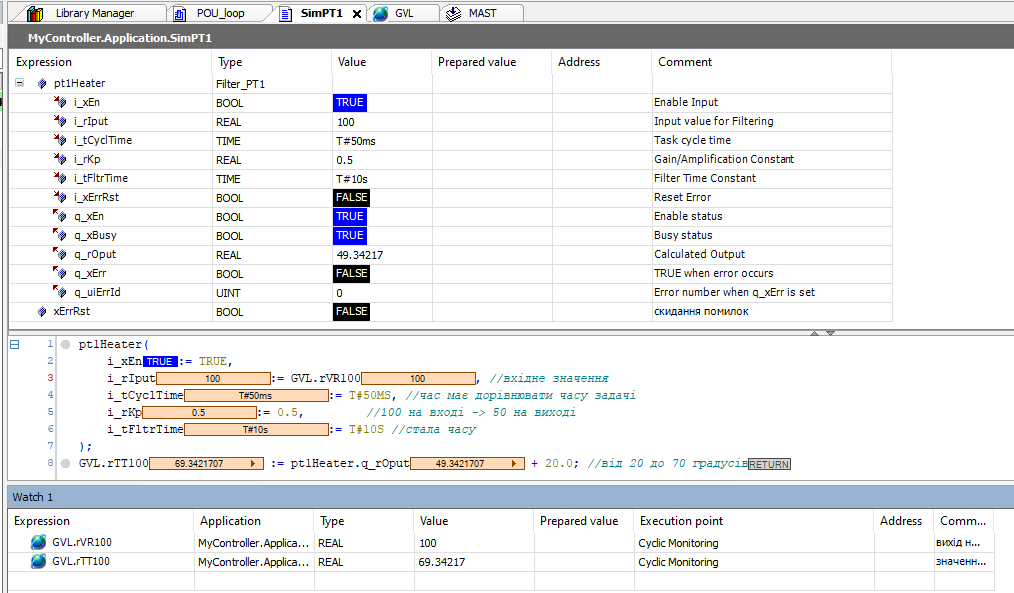Open the Library Manager tab

pyautogui.click(x=94, y=13)
